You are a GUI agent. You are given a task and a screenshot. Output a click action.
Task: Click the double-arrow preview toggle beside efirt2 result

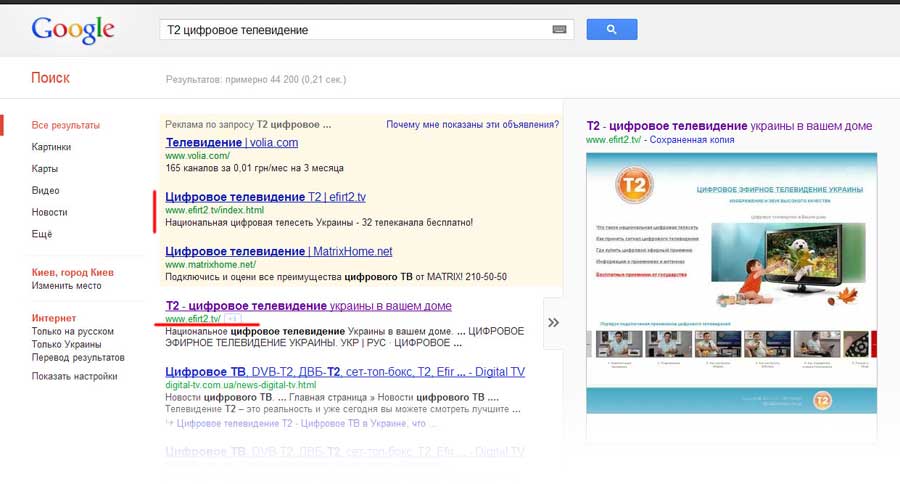[553, 323]
